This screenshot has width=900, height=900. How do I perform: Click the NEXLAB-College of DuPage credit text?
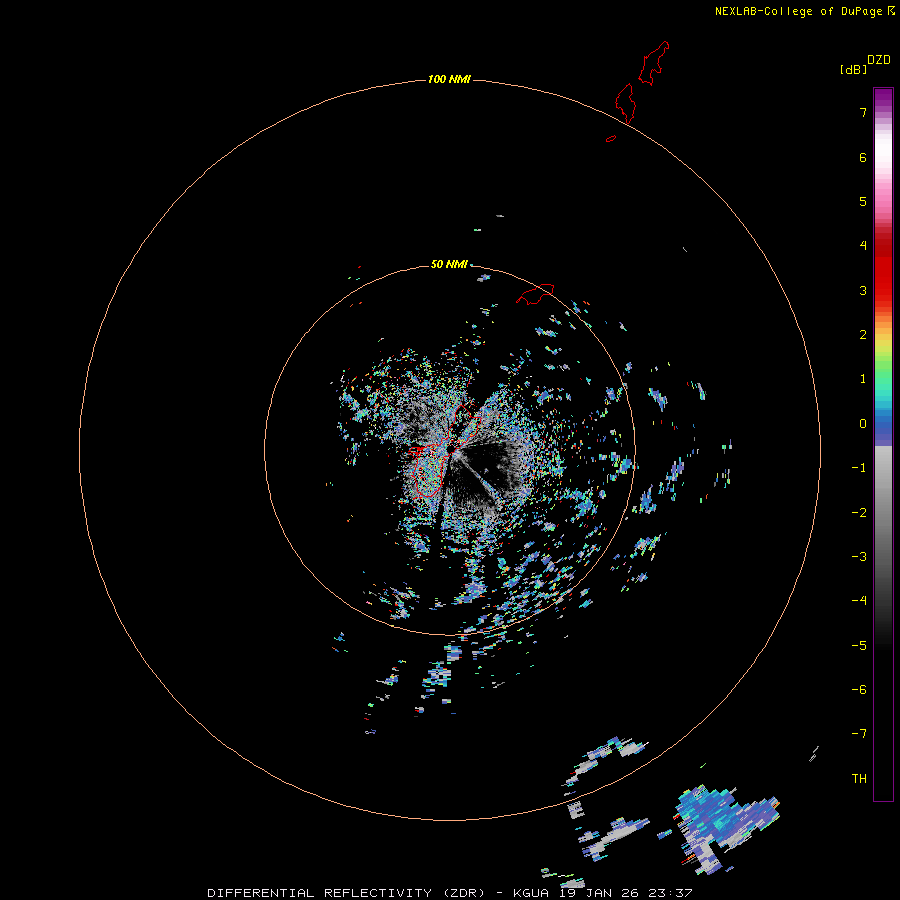[798, 11]
